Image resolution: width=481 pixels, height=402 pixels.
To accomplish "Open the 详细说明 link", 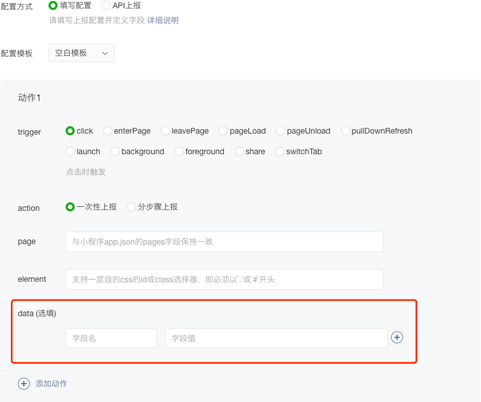I will 163,20.
